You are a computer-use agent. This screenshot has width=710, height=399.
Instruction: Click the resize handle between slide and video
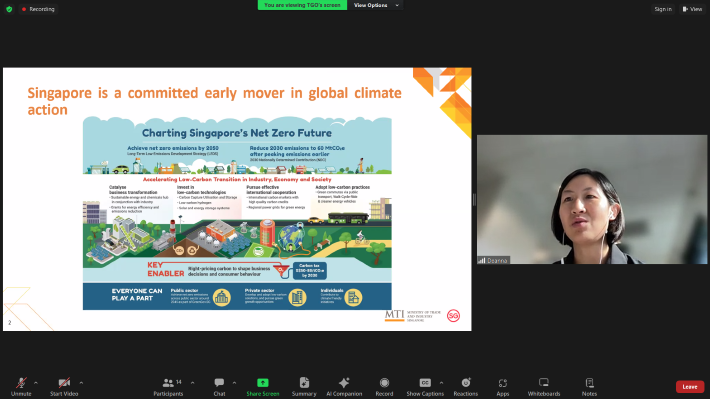tap(474, 199)
